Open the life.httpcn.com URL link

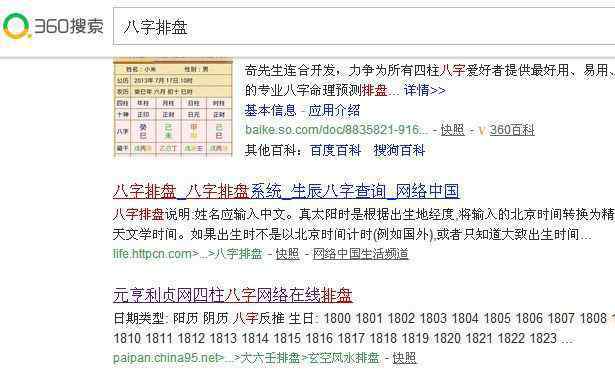click(x=187, y=254)
